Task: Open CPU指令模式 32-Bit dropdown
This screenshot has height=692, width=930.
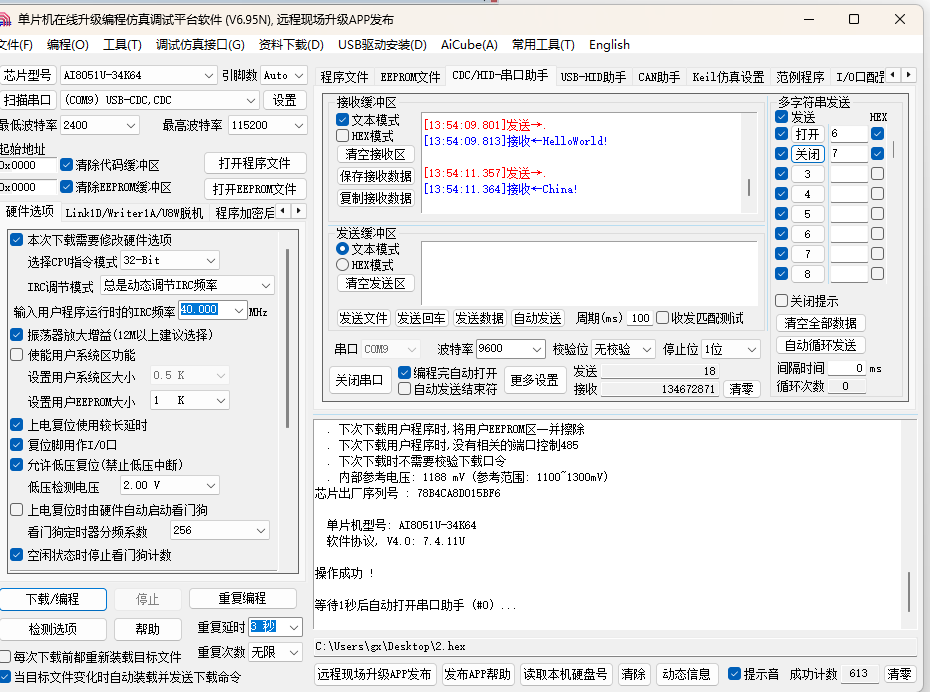Action: [x=211, y=260]
